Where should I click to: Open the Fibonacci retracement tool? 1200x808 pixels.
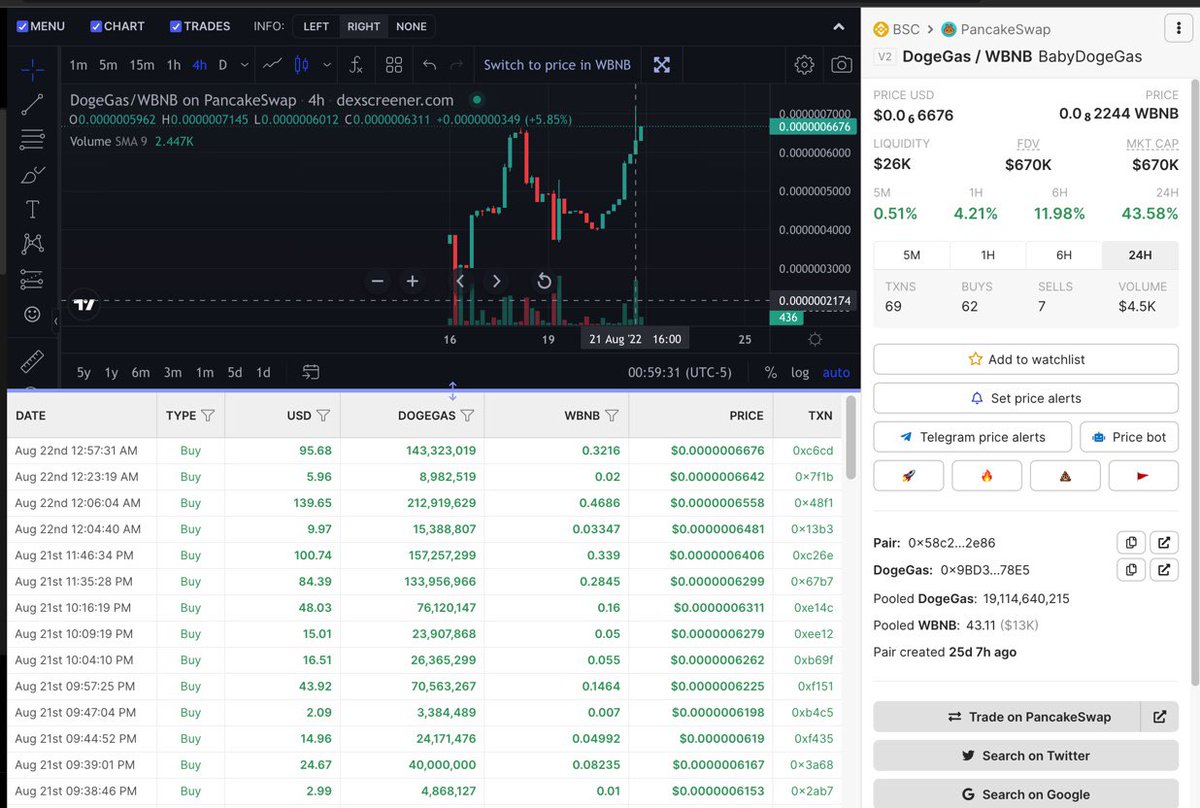tap(32, 139)
